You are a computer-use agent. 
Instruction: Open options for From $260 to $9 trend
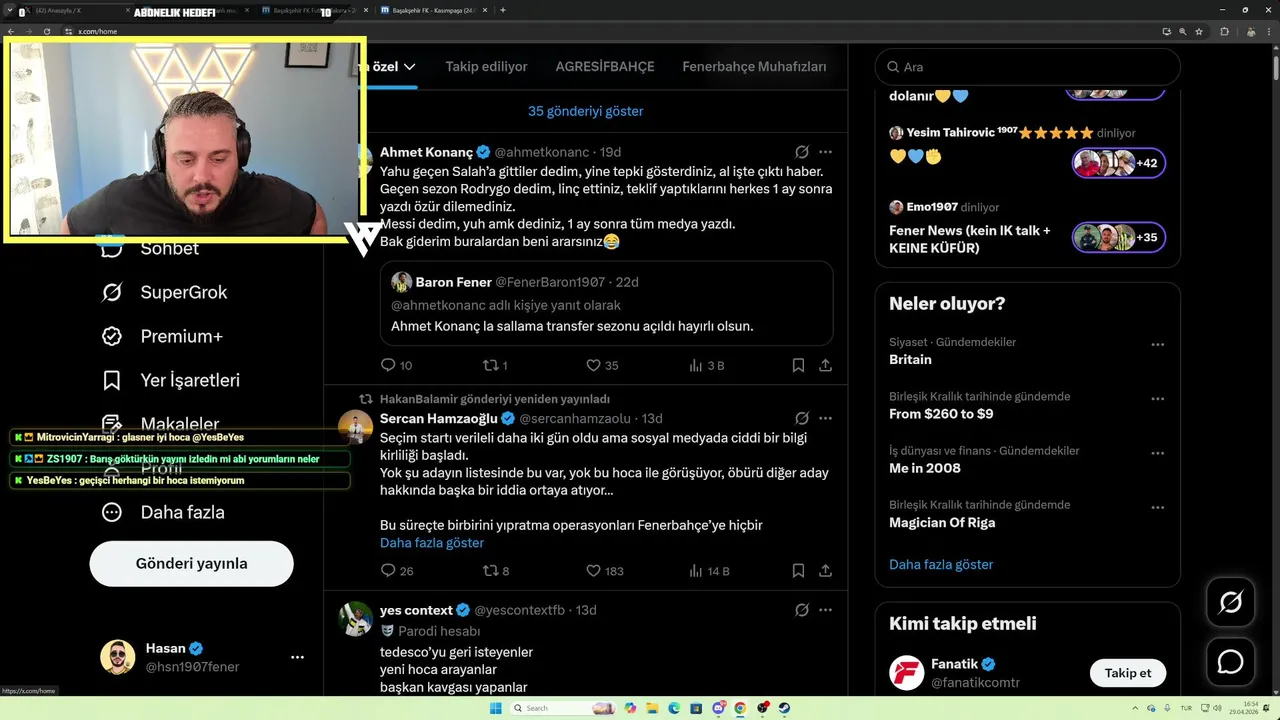[1157, 398]
